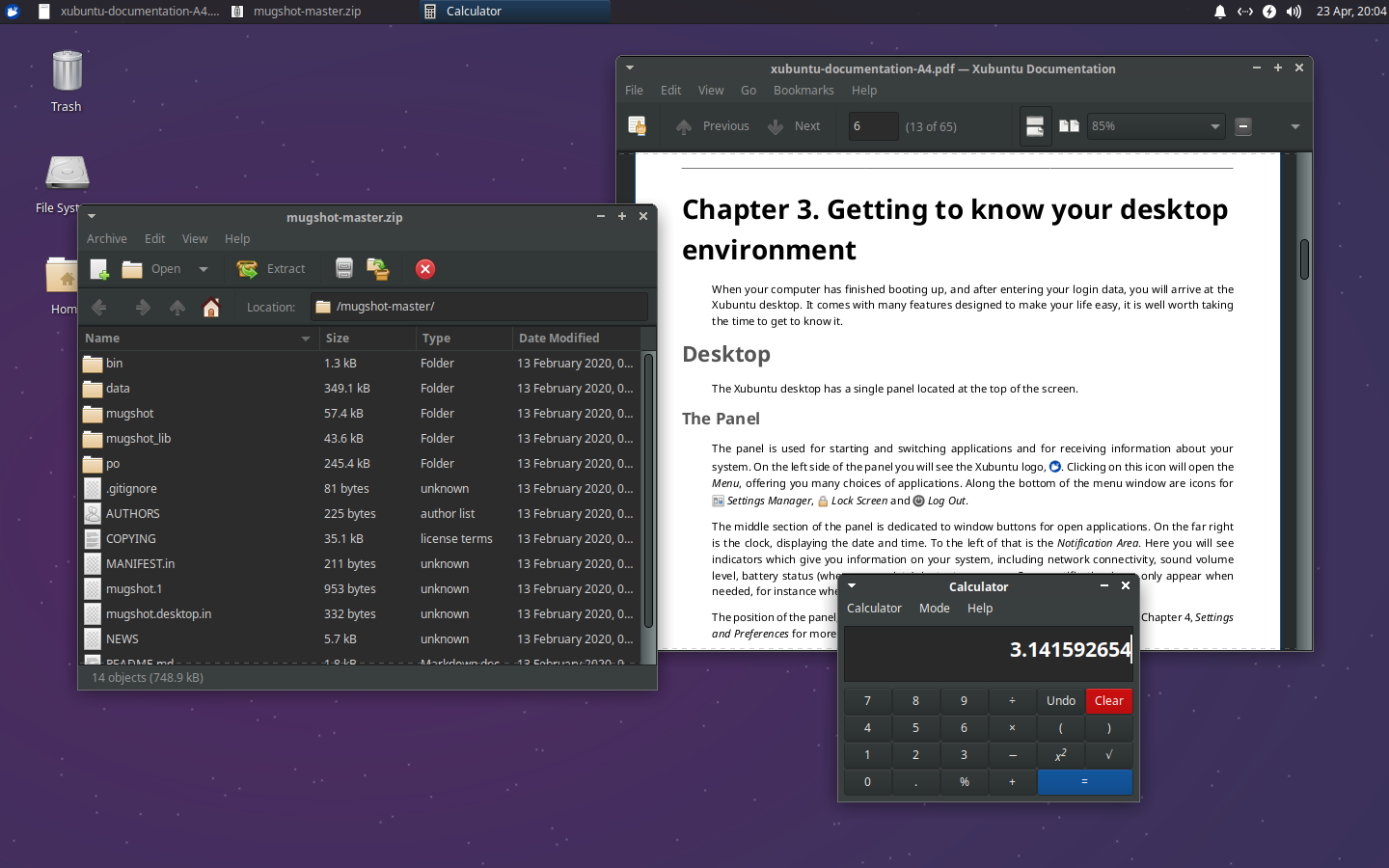
Task: Switch the document to dual-page view
Action: pos(1070,126)
